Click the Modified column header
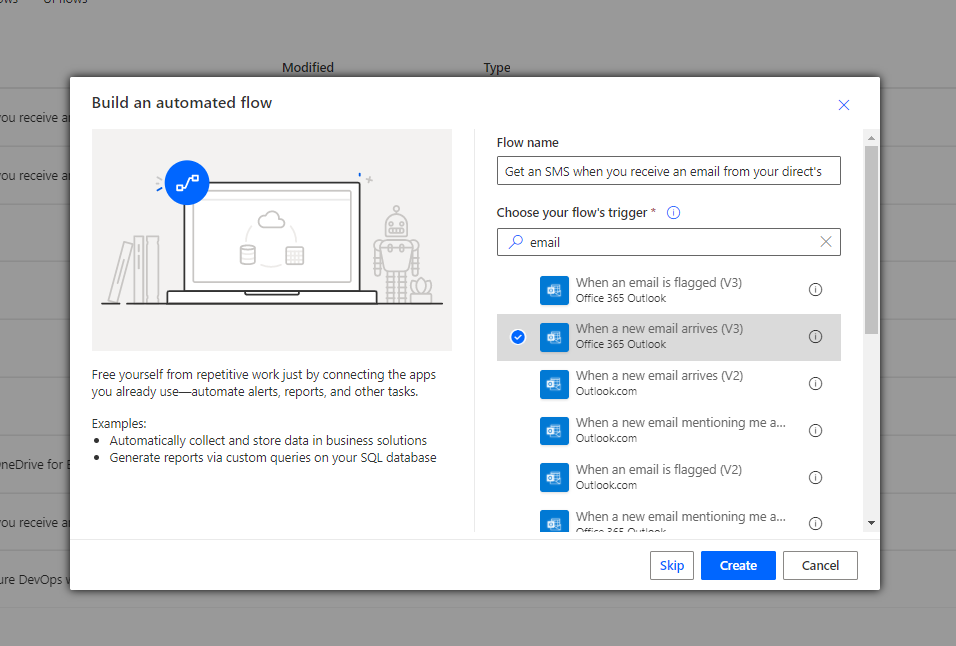956x646 pixels. pos(307,67)
